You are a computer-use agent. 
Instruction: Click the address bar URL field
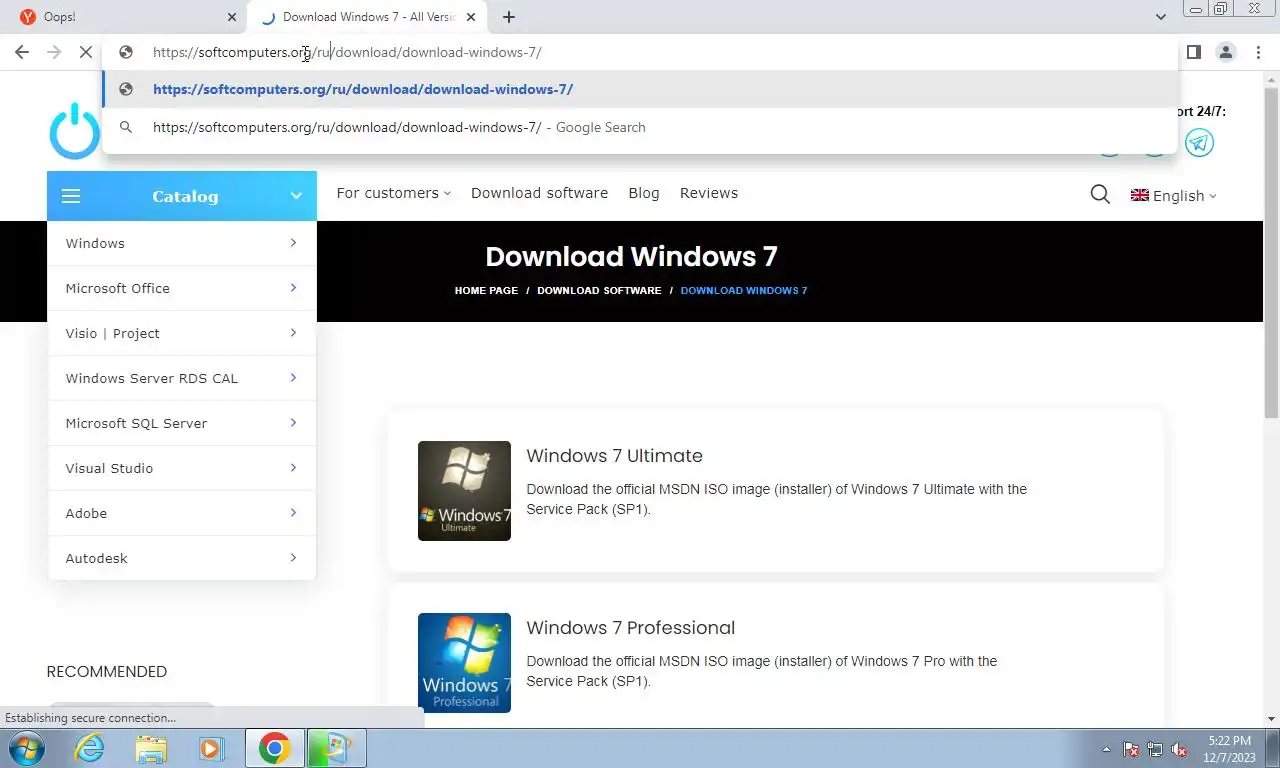[x=640, y=52]
